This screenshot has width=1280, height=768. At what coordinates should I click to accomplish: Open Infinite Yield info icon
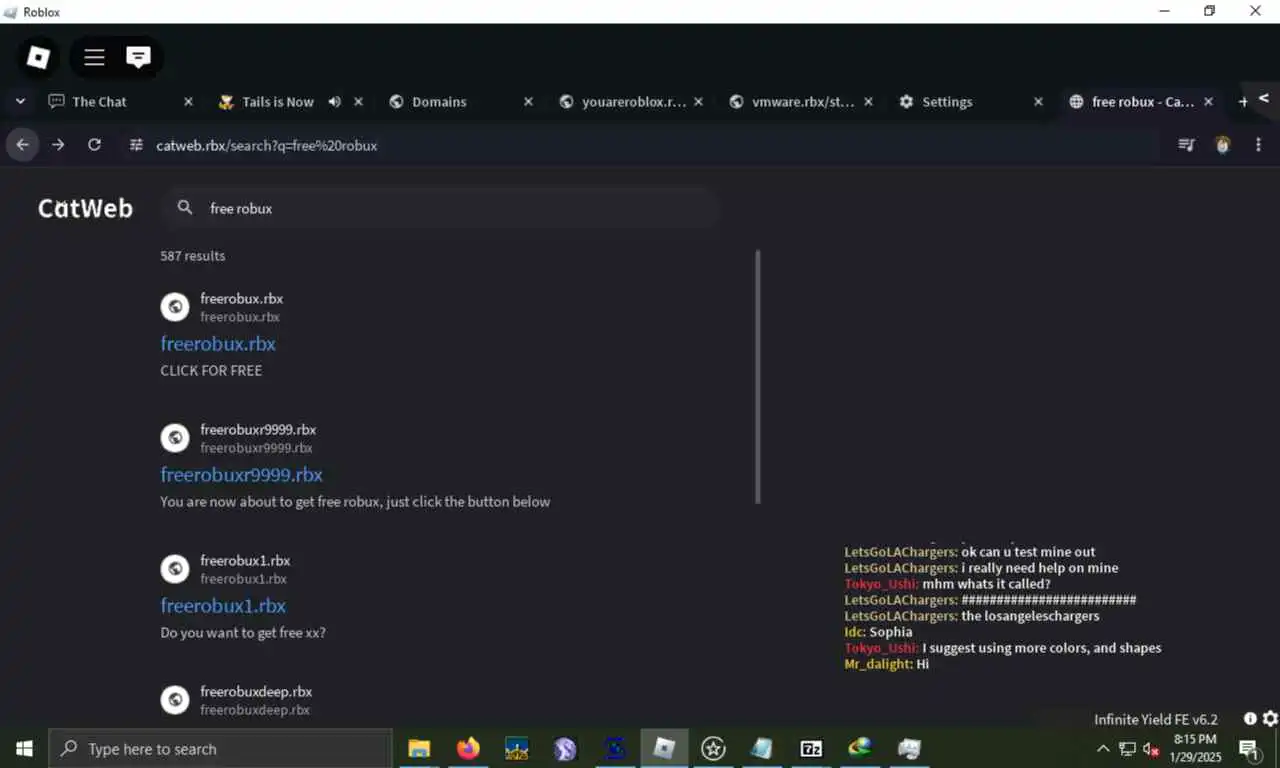[x=1250, y=719]
